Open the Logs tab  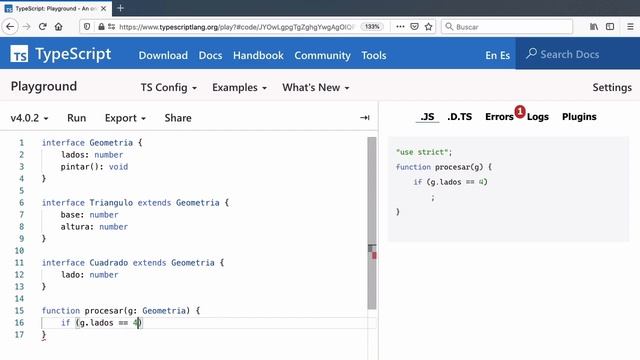[538, 117]
